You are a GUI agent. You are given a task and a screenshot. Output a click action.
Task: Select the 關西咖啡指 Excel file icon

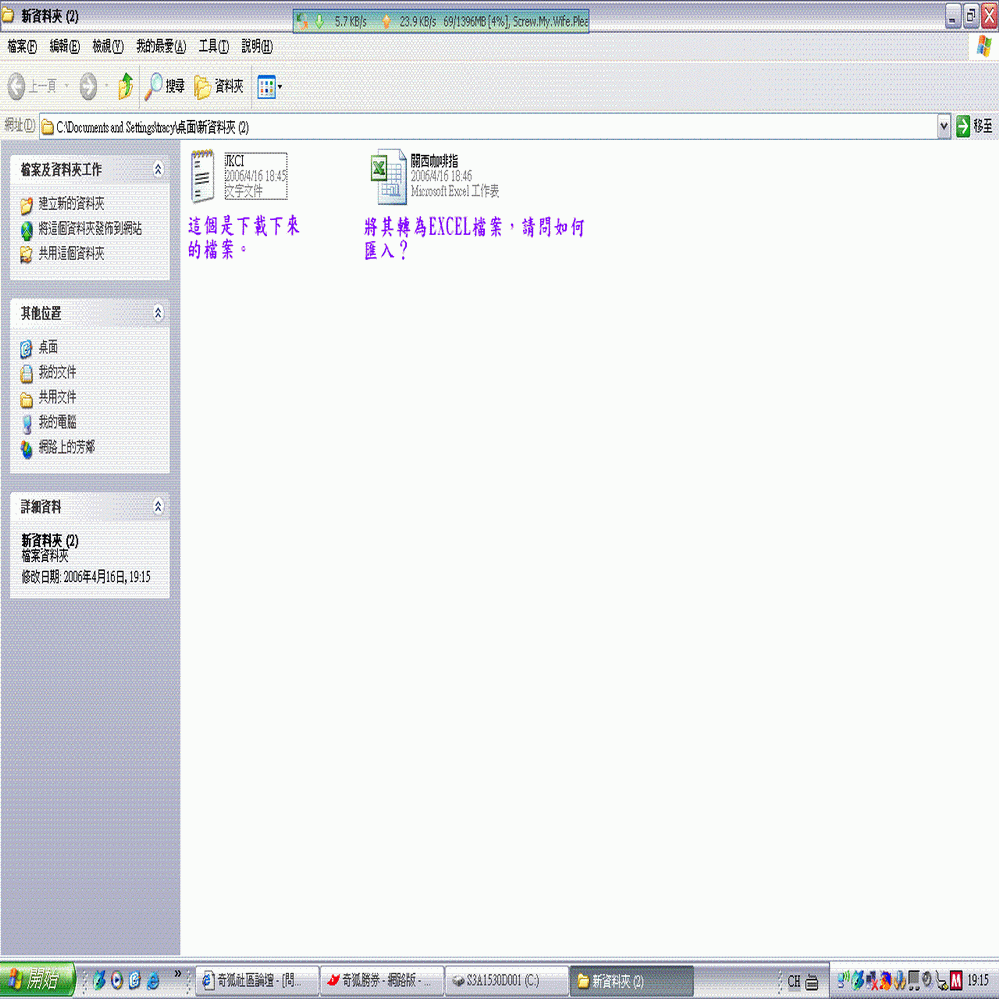click(x=388, y=177)
